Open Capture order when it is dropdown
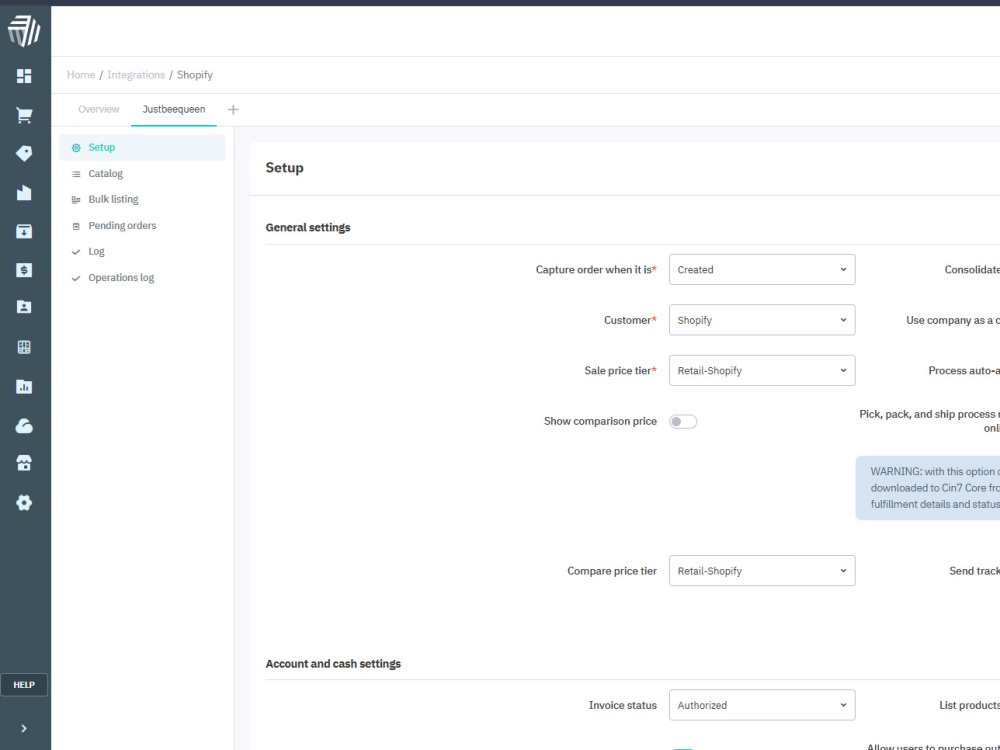Screen dimensions: 1000x750 click(761, 270)
